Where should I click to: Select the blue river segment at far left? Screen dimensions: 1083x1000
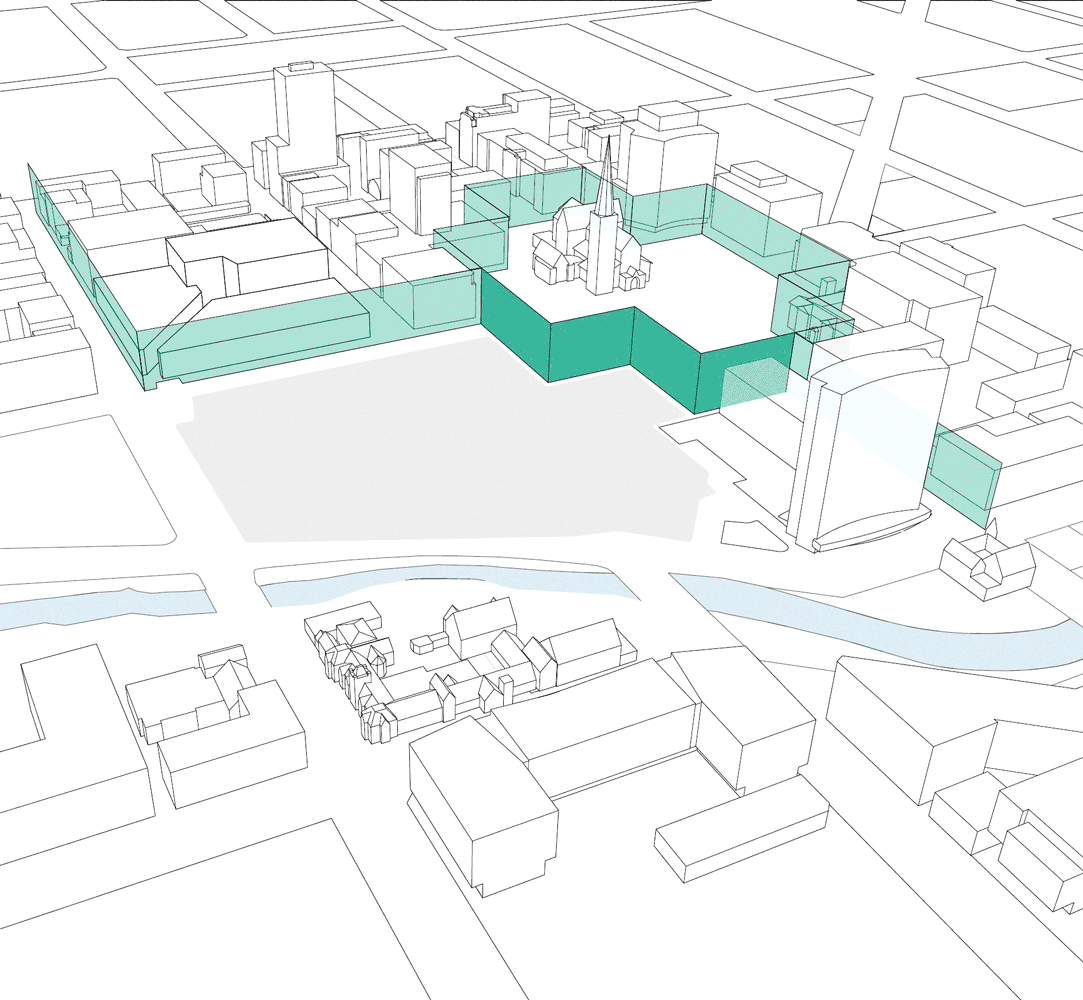tap(100, 608)
